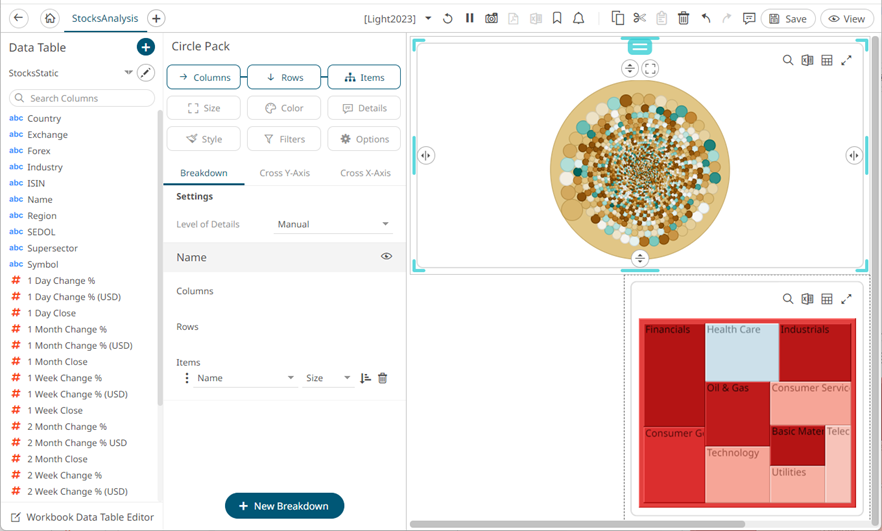Image resolution: width=882 pixels, height=531 pixels.
Task: Click the trash delete icon in top toolbar
Action: 684,18
